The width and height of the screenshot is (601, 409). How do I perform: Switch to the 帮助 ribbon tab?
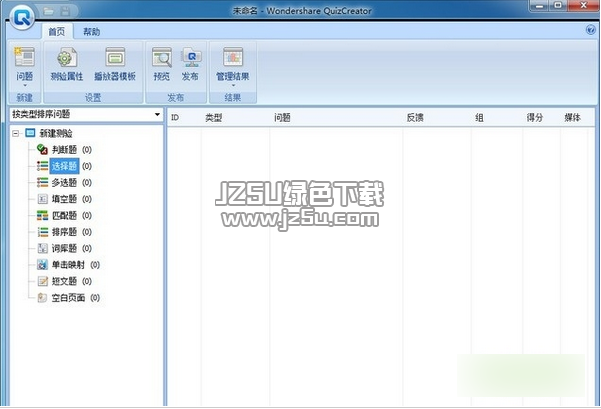coord(92,31)
